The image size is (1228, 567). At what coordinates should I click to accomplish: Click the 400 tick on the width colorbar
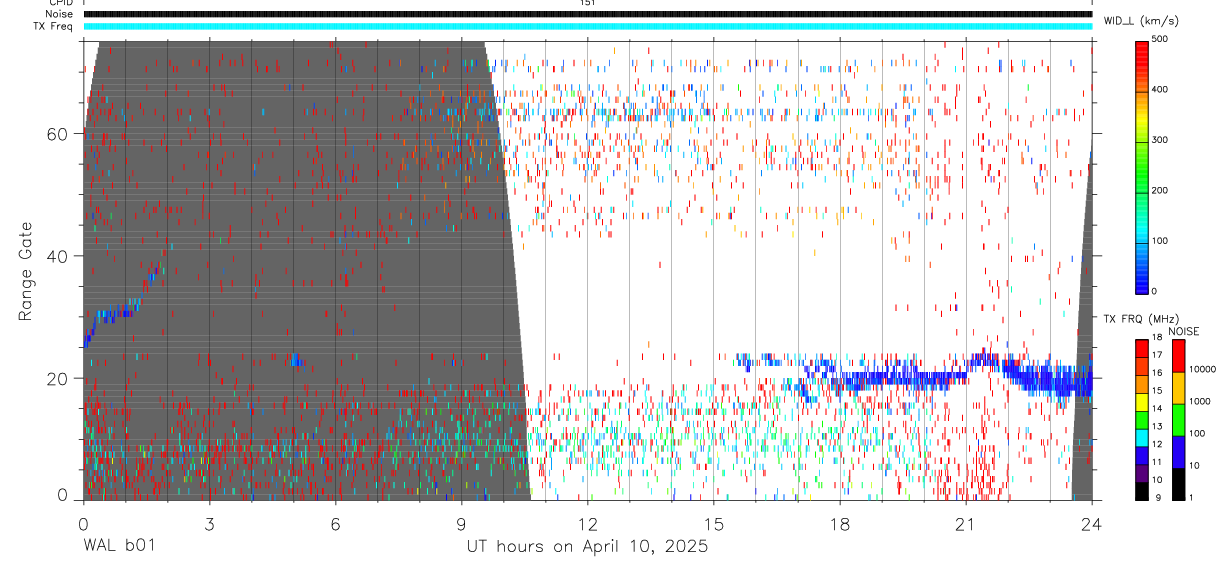pos(1160,90)
